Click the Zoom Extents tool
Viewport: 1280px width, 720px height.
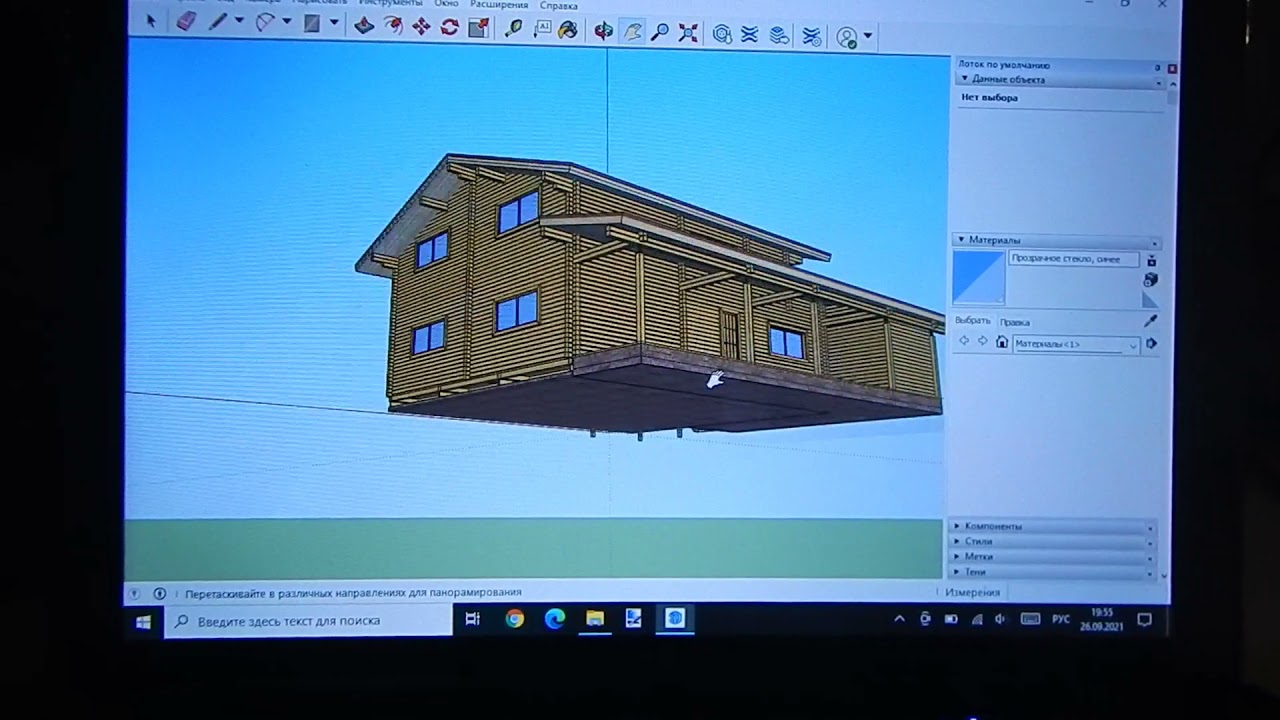coord(688,33)
